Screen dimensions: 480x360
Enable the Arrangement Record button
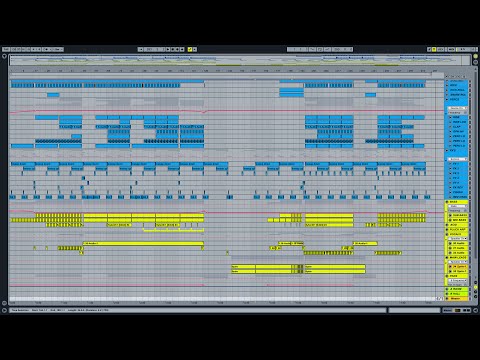click(177, 49)
